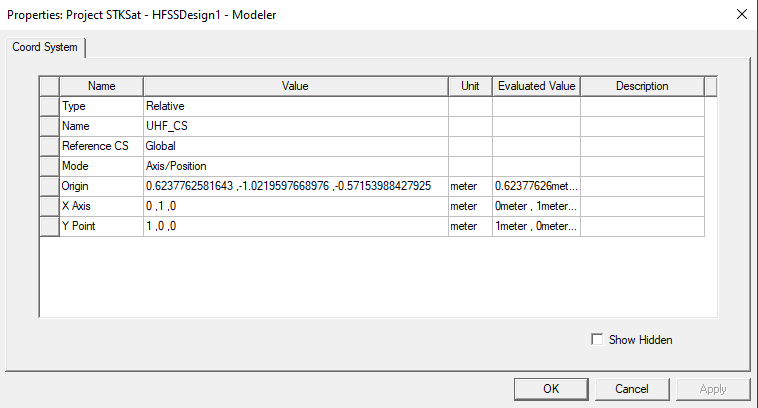Viewport: 758px width, 408px height.
Task: Edit the X Axis value field
Action: pos(295,206)
